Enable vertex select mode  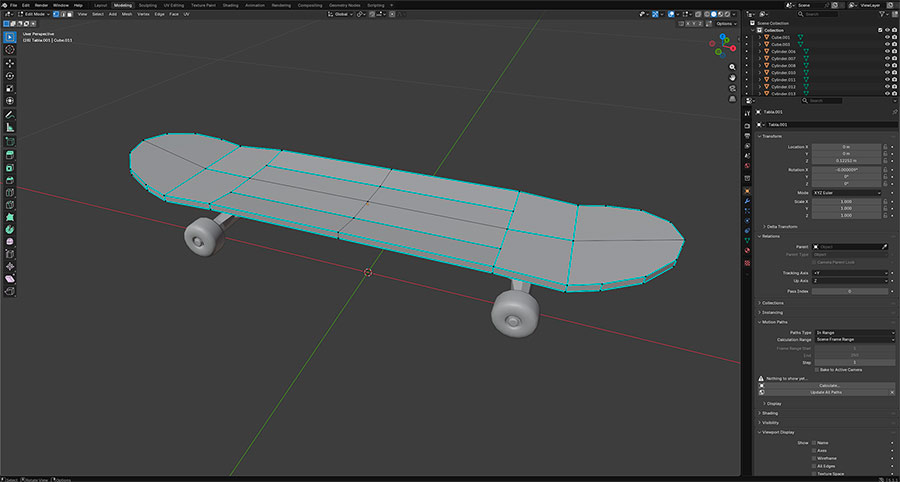tap(56, 14)
